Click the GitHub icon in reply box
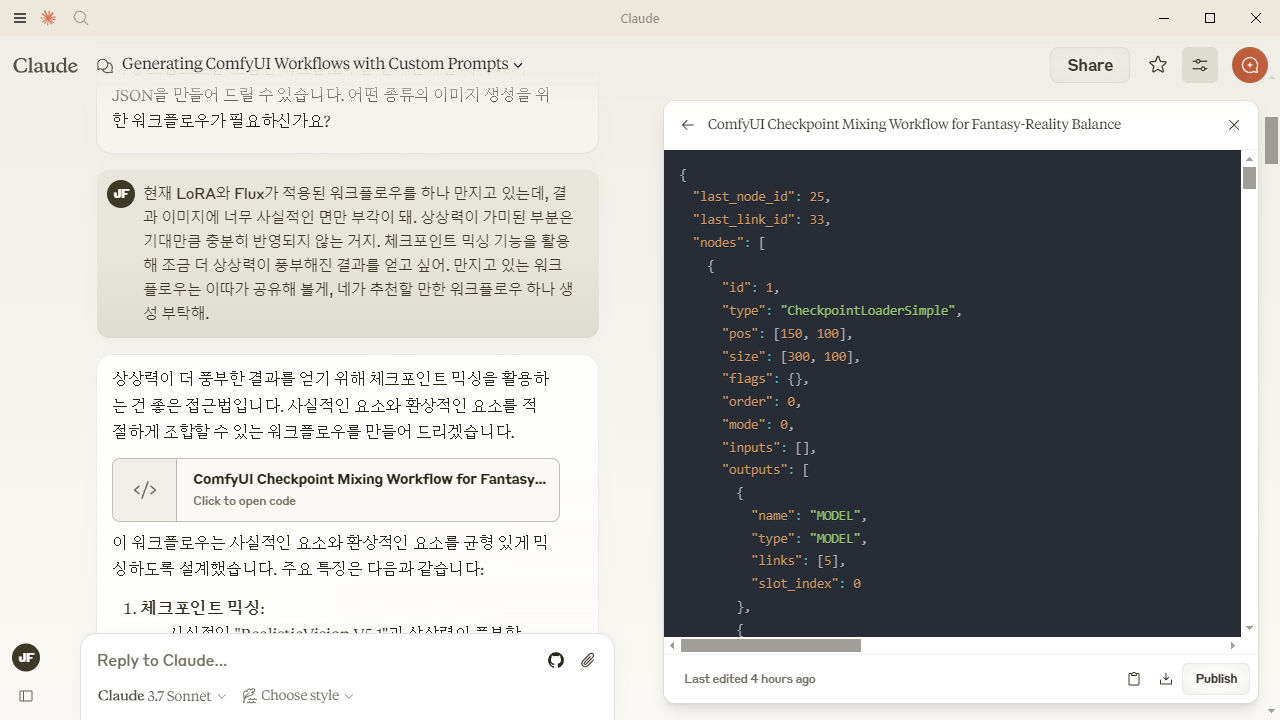 556,660
